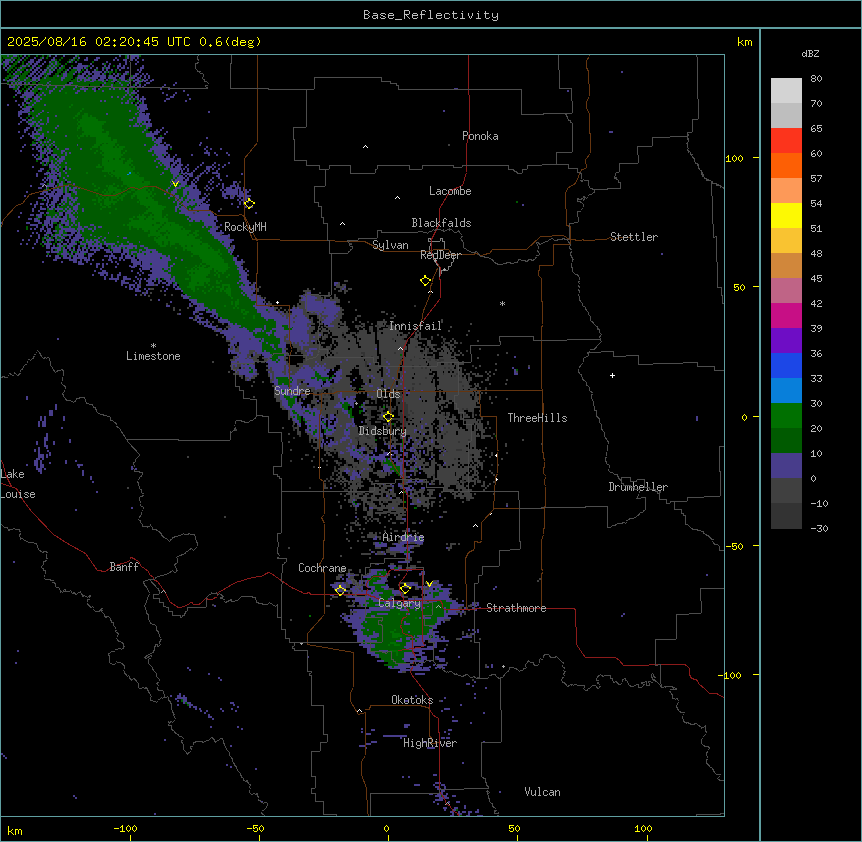Select the Banff city label
862x842 pixels.
[124, 567]
